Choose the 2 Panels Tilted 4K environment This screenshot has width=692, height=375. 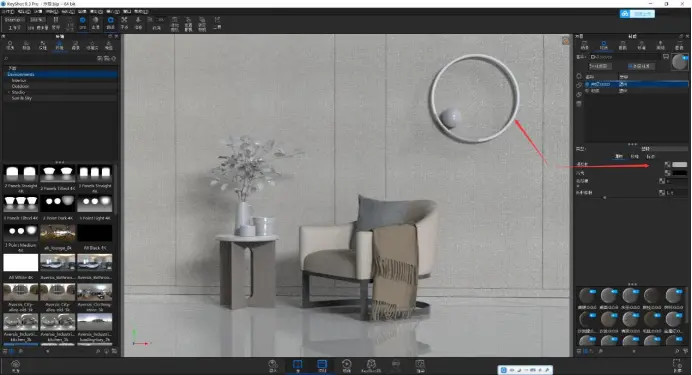coord(57,177)
